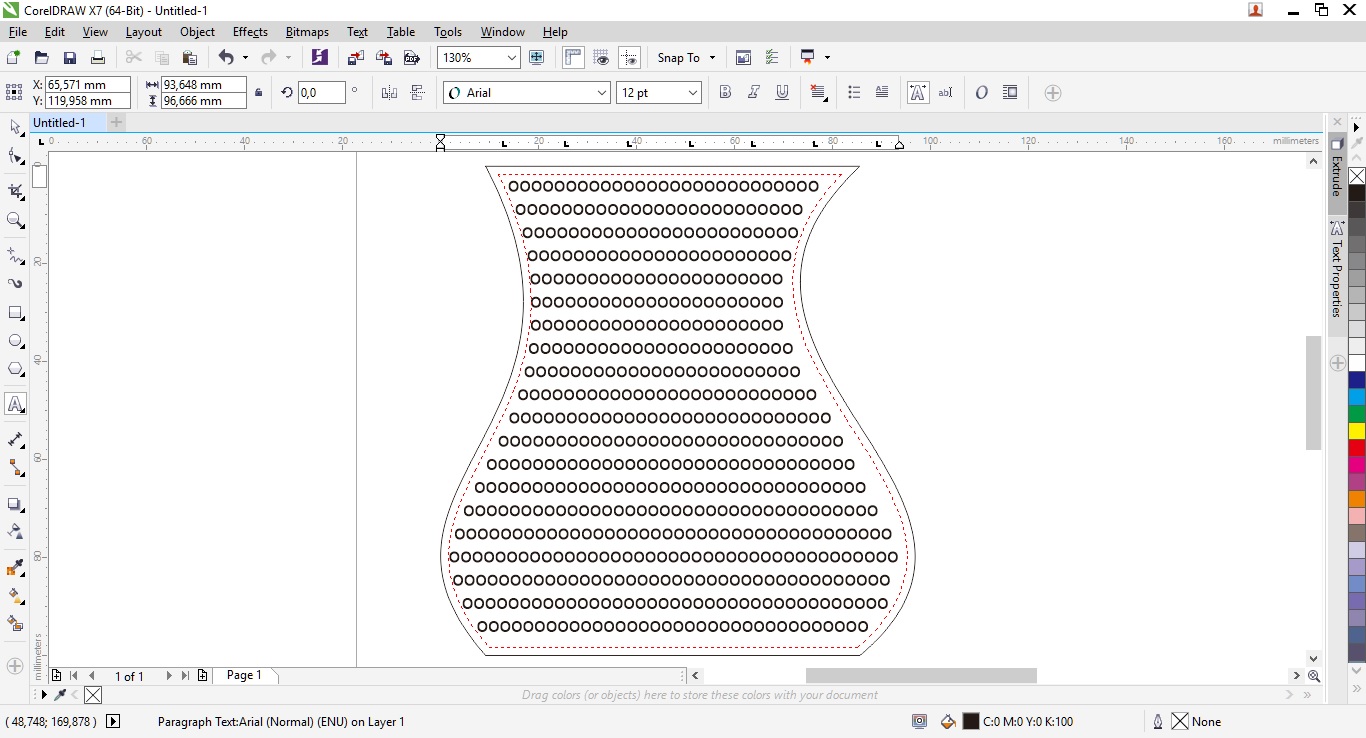
Task: Open the Text Properties docker tab
Action: pyautogui.click(x=1337, y=270)
